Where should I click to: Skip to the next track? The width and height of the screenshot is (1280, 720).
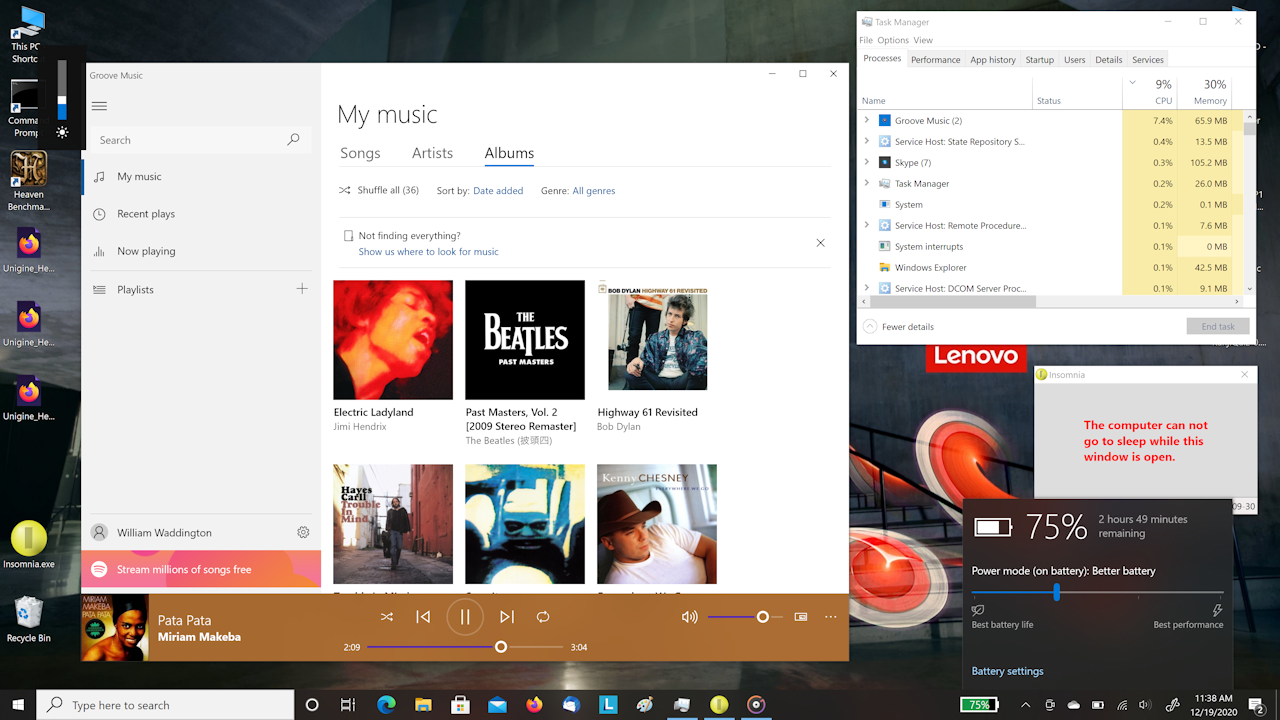click(507, 617)
